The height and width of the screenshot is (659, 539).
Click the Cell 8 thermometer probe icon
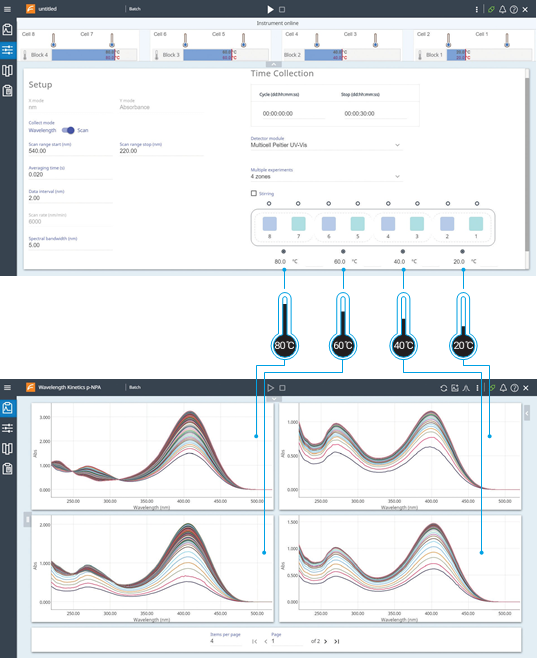[53, 40]
